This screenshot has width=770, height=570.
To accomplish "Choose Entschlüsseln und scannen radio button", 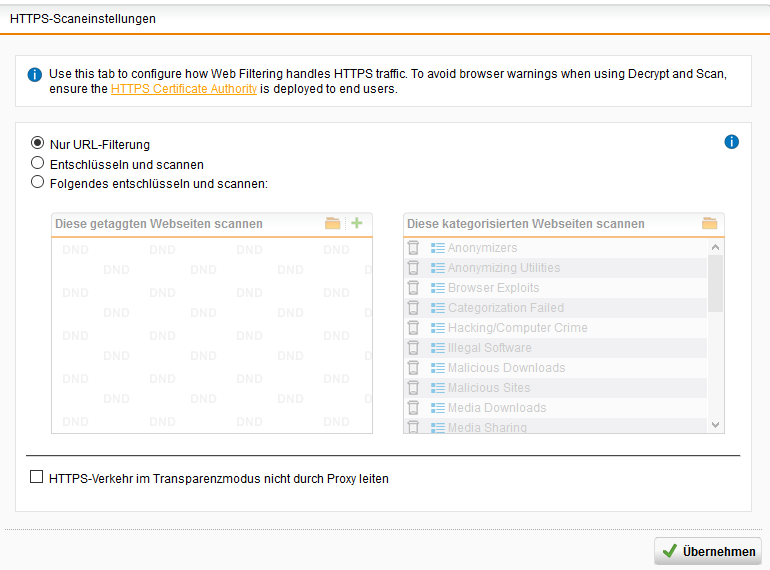I will 38,163.
